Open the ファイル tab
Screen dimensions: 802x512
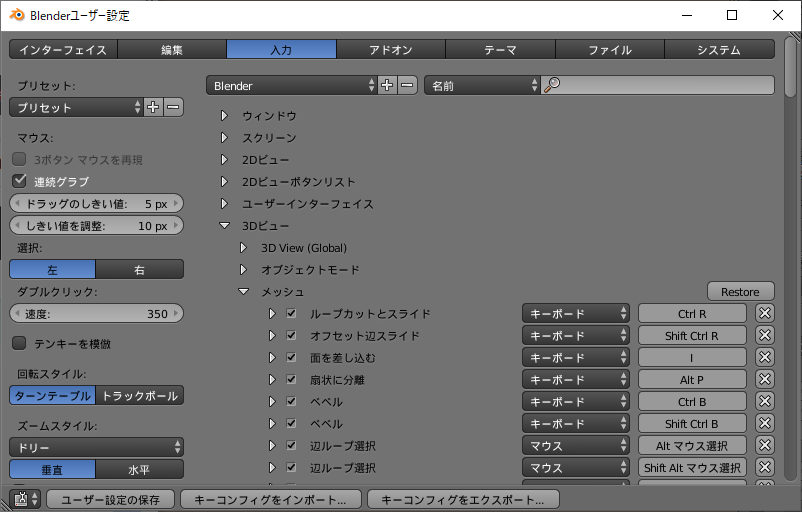(610, 50)
